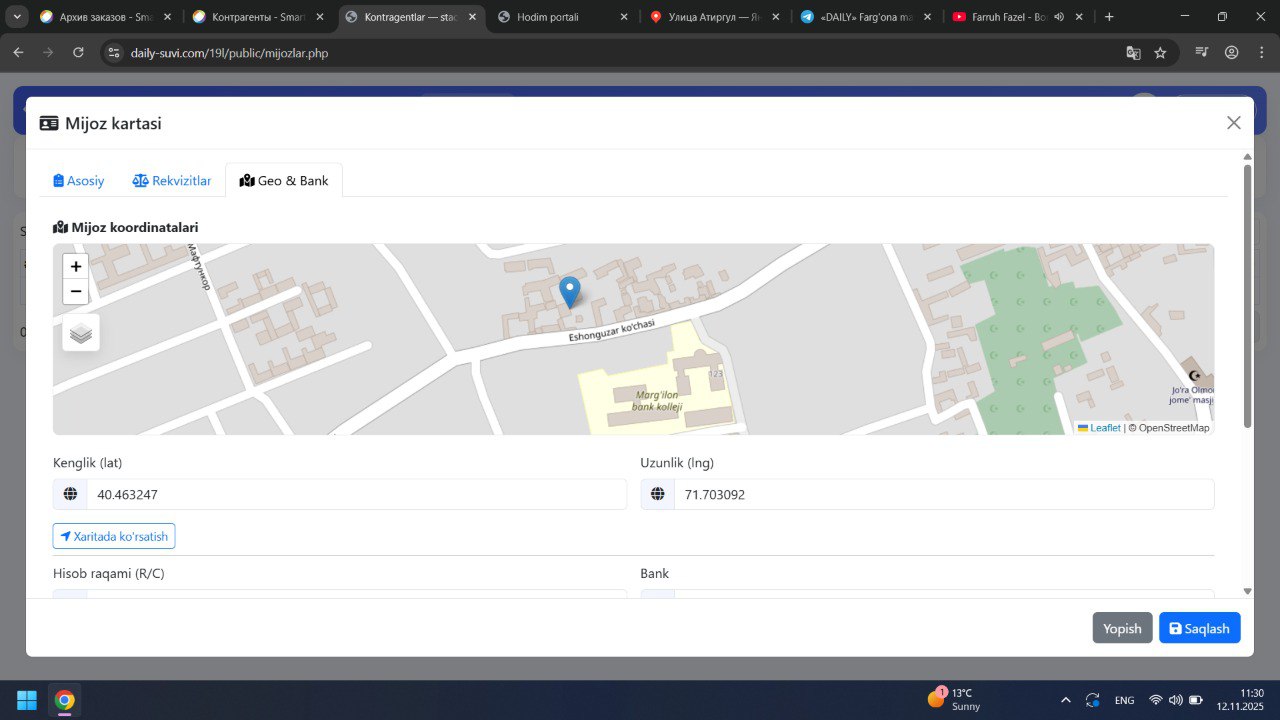Open the tab search dropdown
The width and height of the screenshot is (1280, 720).
pyautogui.click(x=17, y=17)
